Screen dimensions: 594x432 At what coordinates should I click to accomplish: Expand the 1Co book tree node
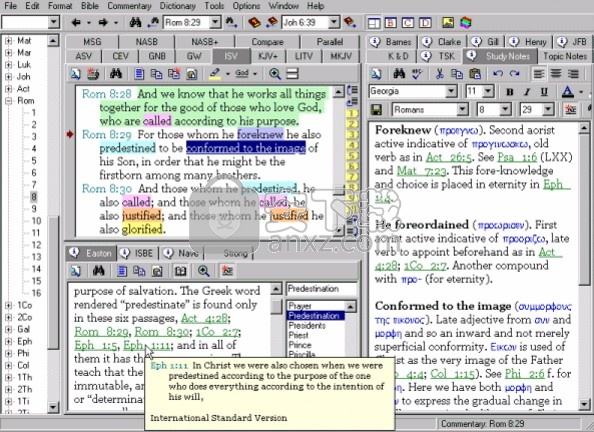click(8, 305)
